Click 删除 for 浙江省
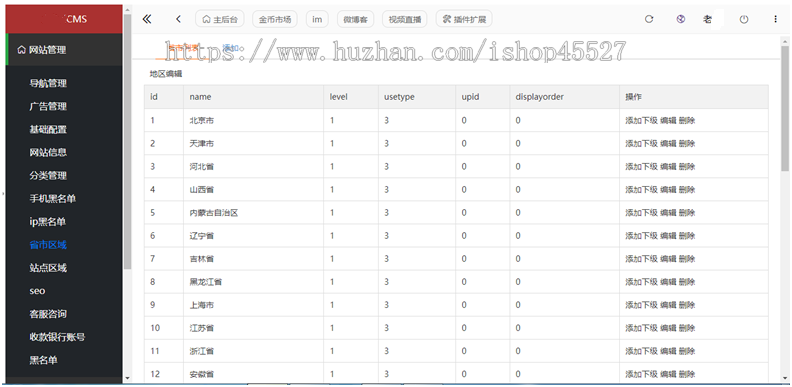This screenshot has height=387, width=792. tap(687, 351)
